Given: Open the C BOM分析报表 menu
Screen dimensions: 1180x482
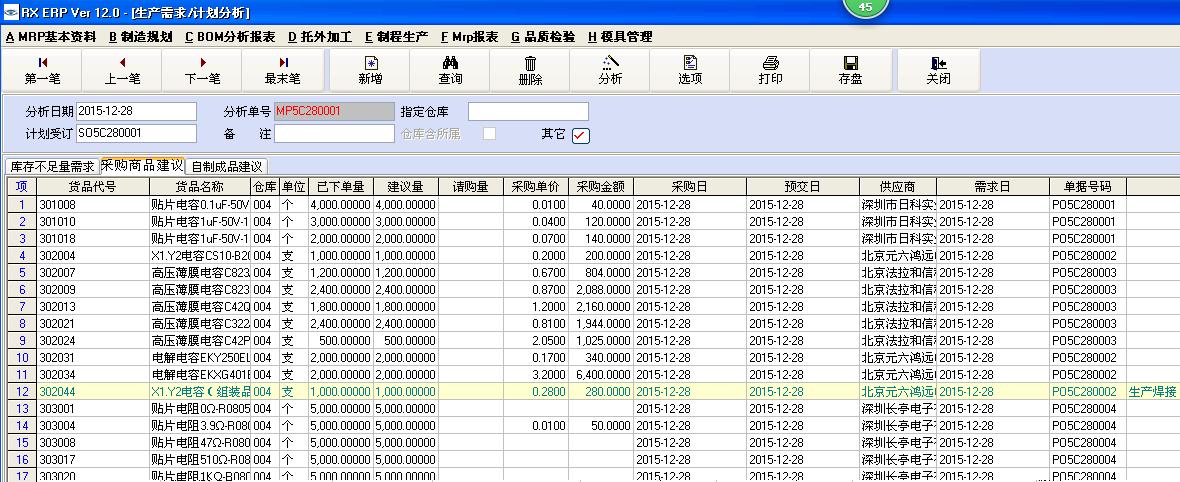Looking at the screenshot, I should 230,36.
